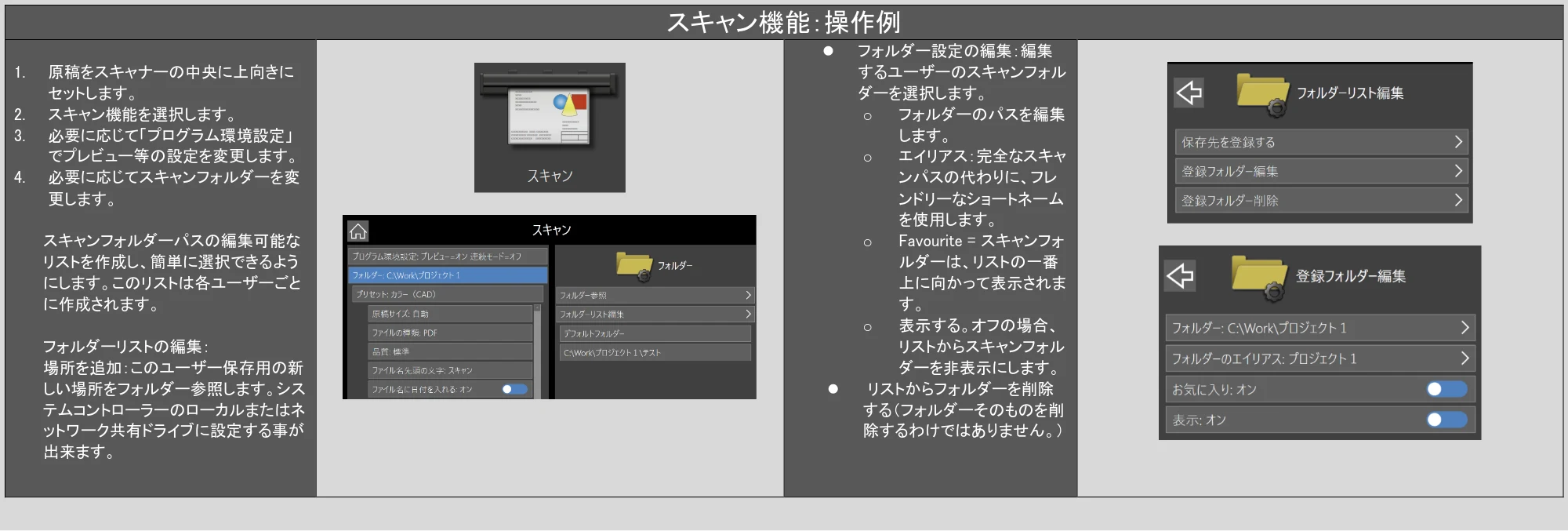Screen dimensions: 1568x531
Task: Click the chevron on 保存先を登録する
Action: point(1458,142)
